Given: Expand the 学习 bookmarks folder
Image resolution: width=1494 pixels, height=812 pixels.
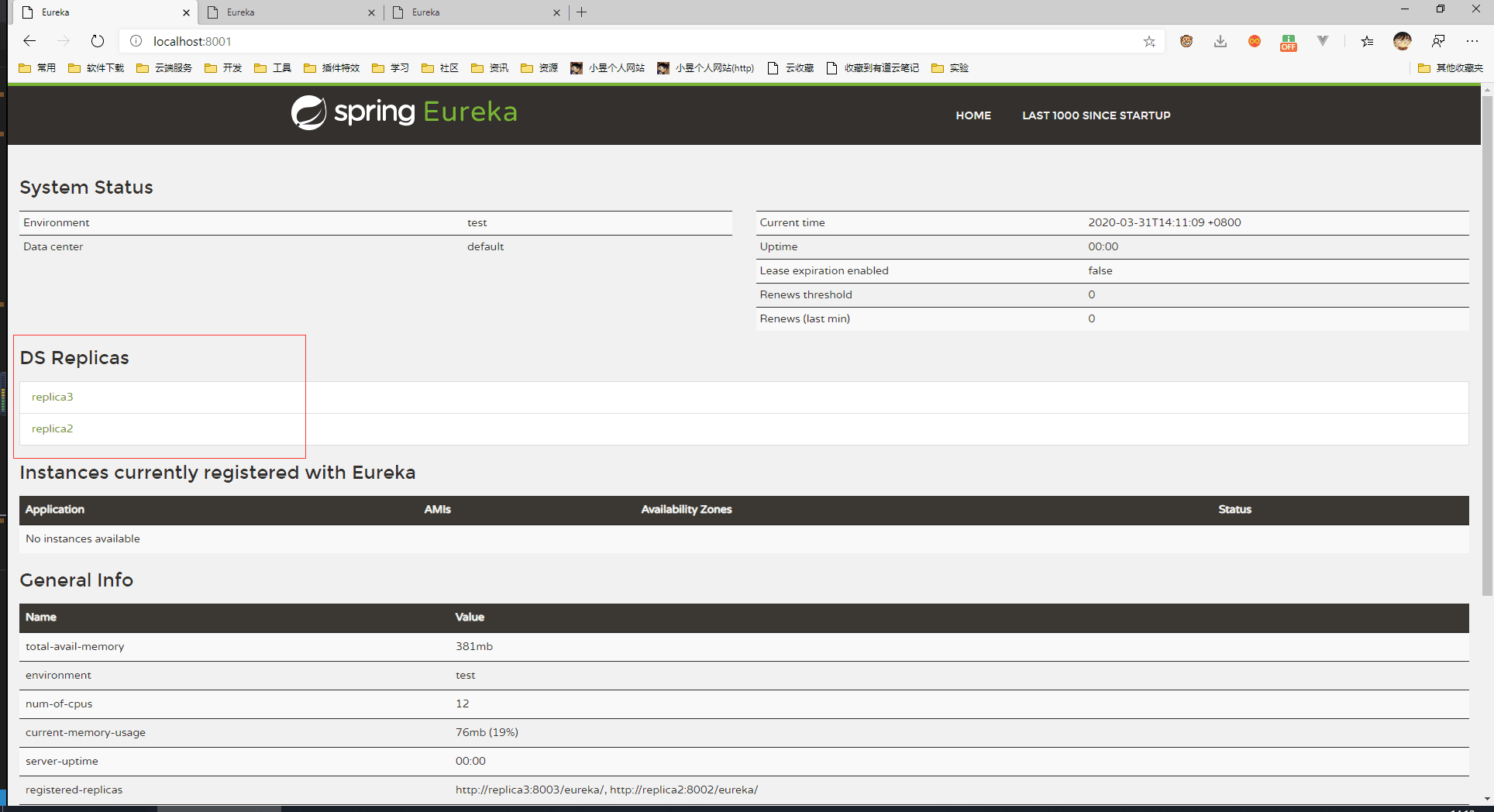Looking at the screenshot, I should tap(391, 68).
